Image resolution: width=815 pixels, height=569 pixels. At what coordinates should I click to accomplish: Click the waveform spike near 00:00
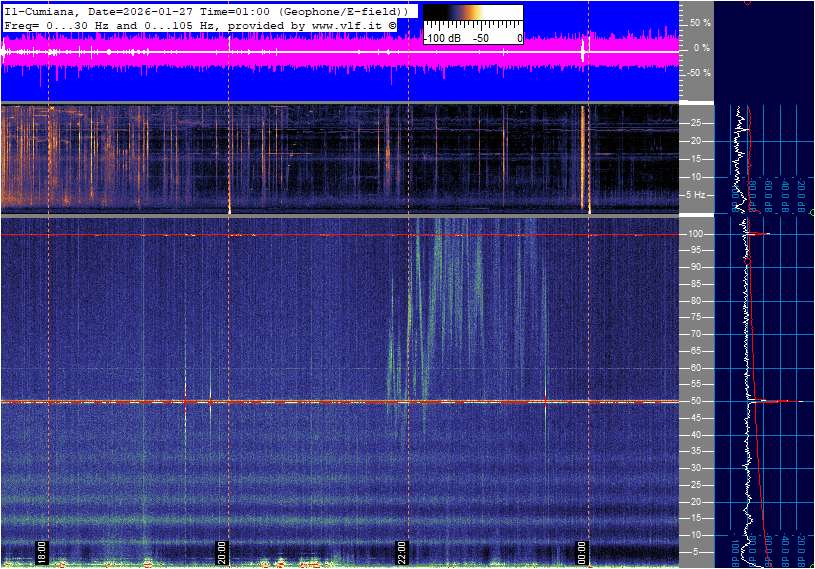click(583, 50)
